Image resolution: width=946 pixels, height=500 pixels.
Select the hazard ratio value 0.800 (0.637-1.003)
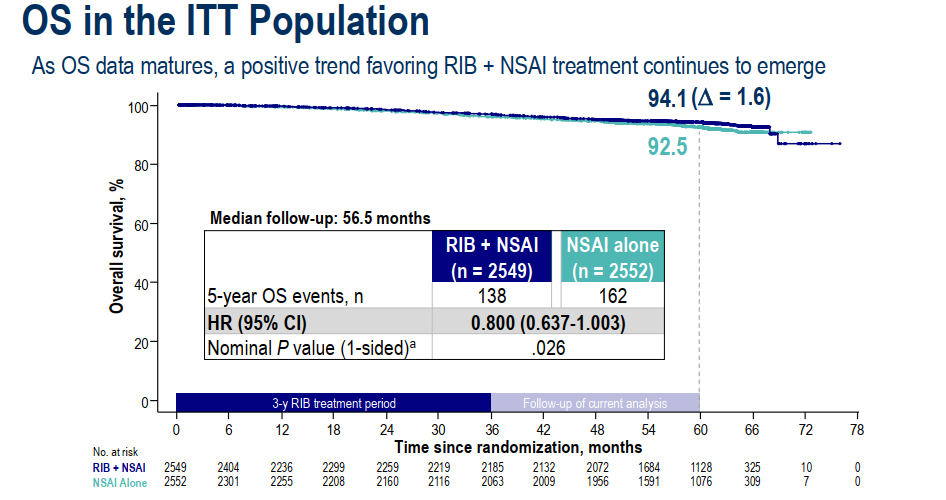tap(548, 322)
